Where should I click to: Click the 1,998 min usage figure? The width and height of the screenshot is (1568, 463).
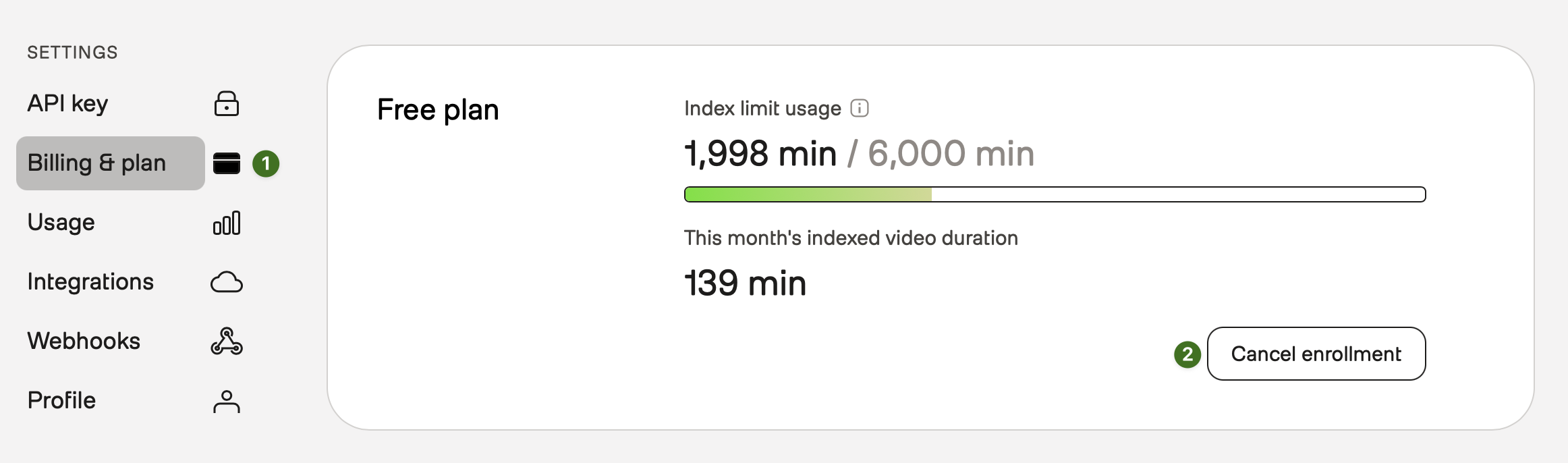pos(760,153)
